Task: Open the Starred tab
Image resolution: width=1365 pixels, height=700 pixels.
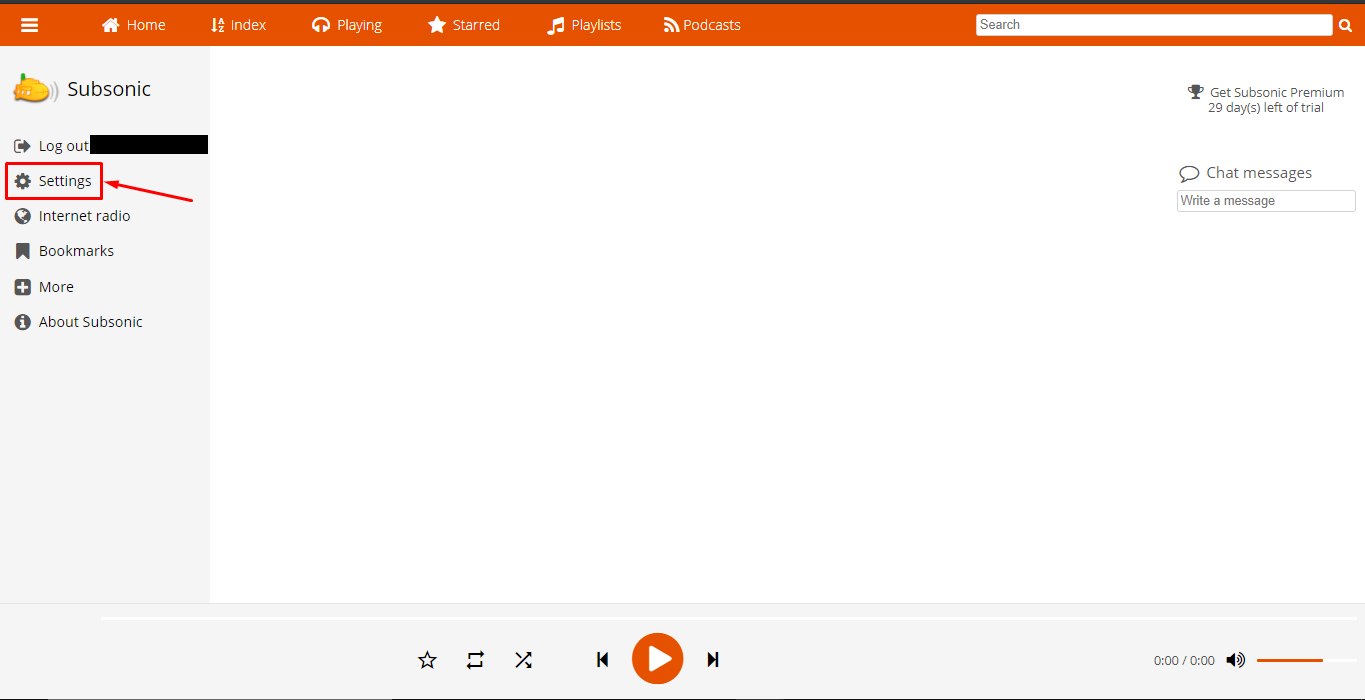Action: 464,25
